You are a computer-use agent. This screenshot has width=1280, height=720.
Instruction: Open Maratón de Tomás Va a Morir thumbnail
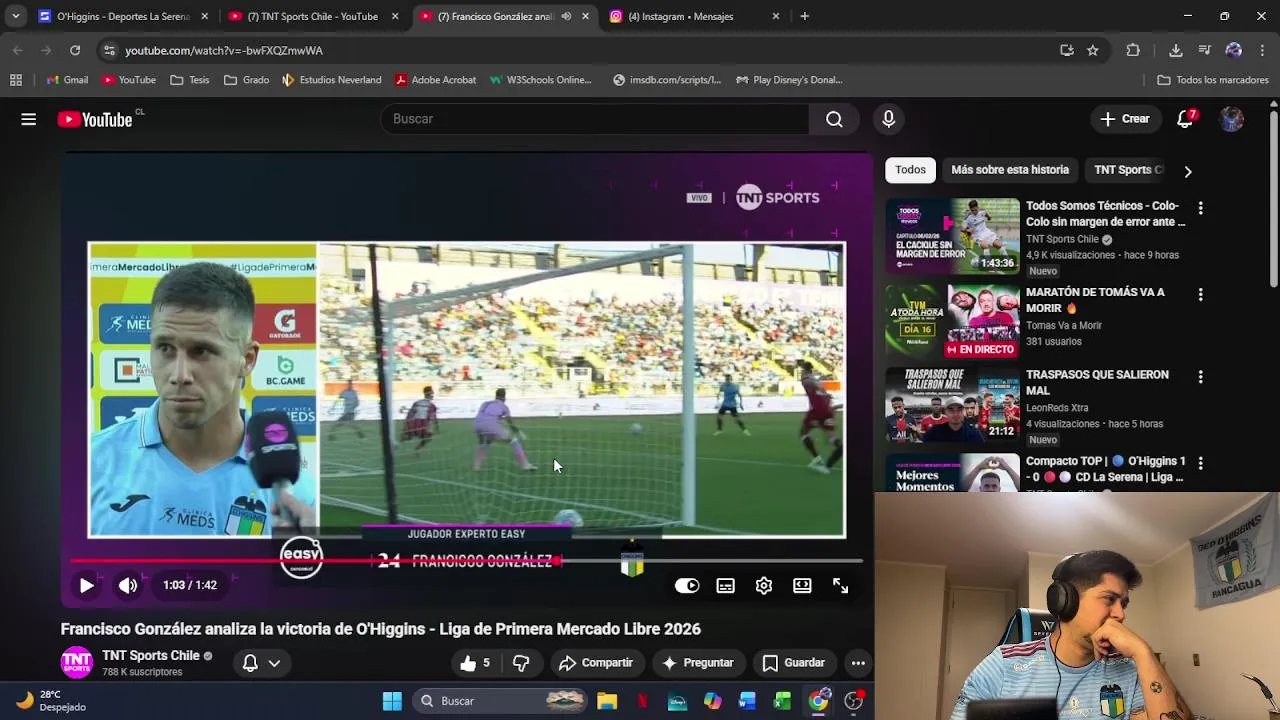pyautogui.click(x=952, y=322)
